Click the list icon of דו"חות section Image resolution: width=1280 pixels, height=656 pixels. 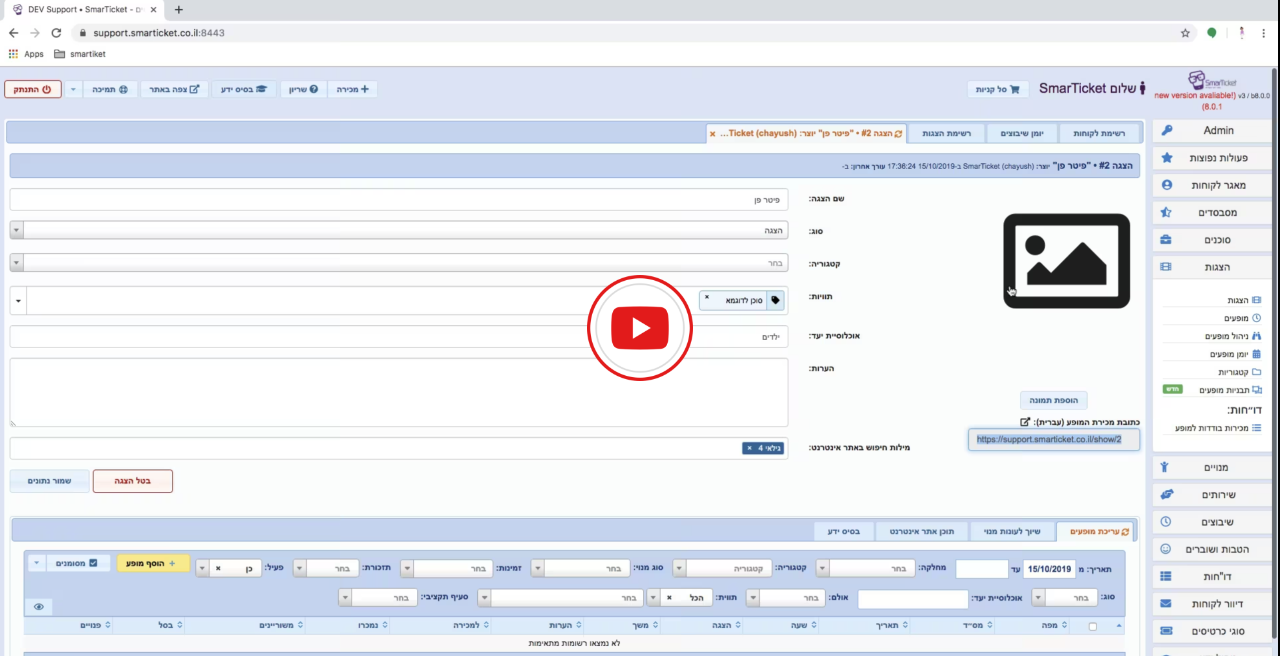[1166, 577]
